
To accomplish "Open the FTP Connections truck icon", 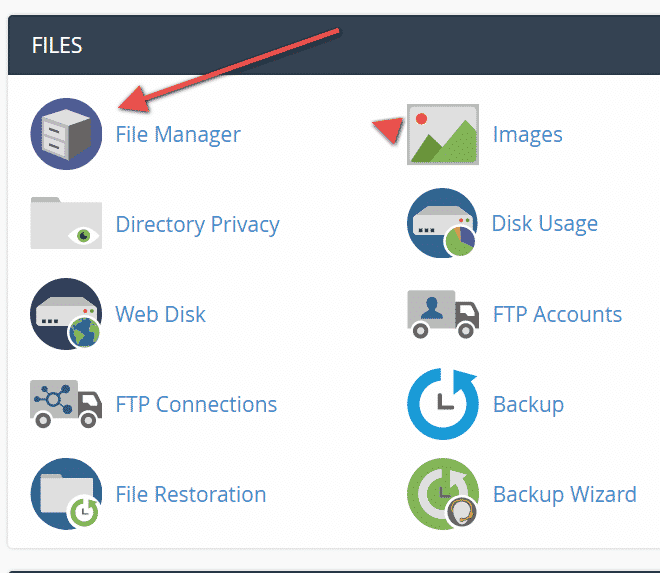I will [66, 404].
